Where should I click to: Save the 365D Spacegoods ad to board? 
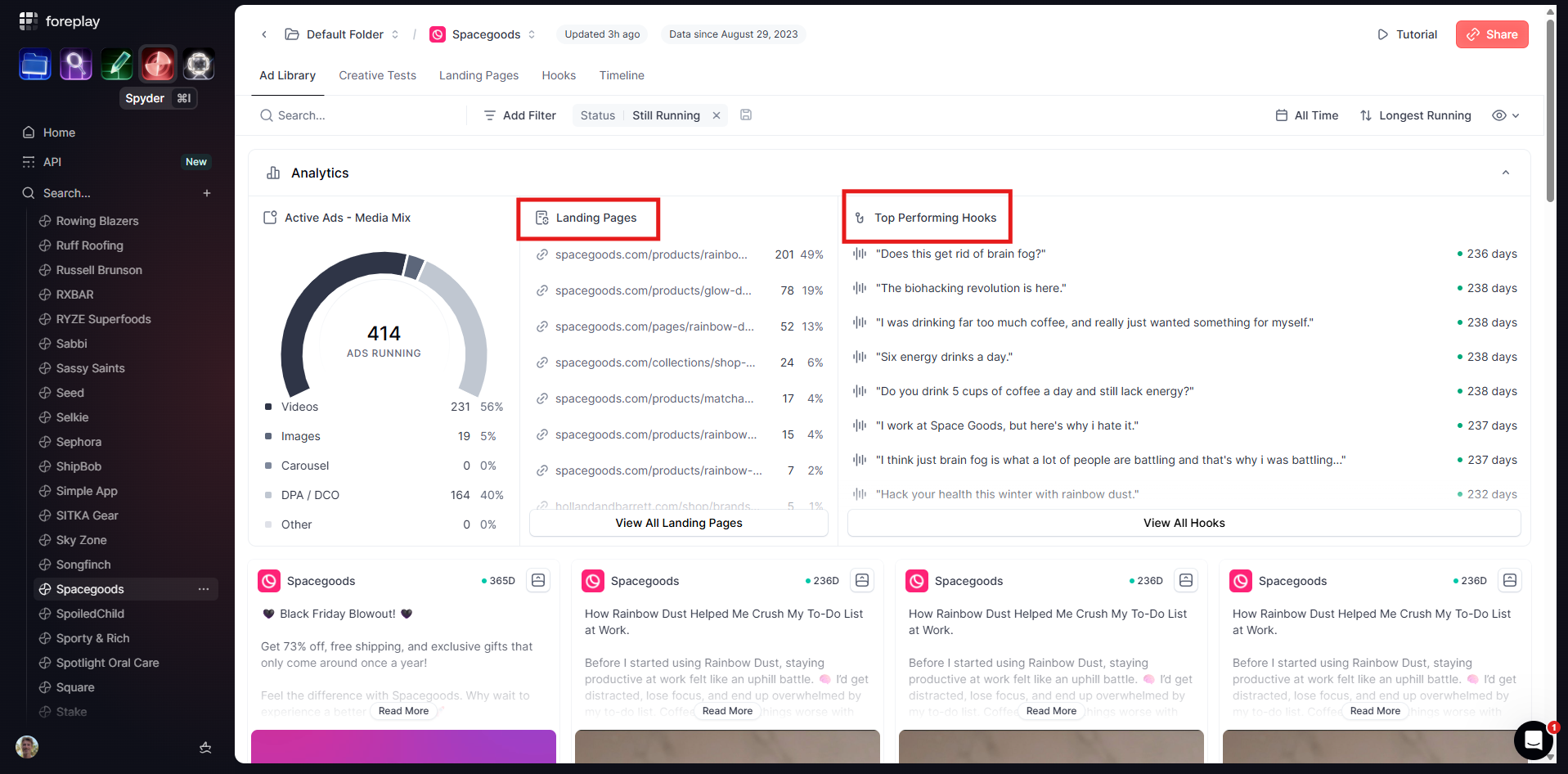coord(538,580)
